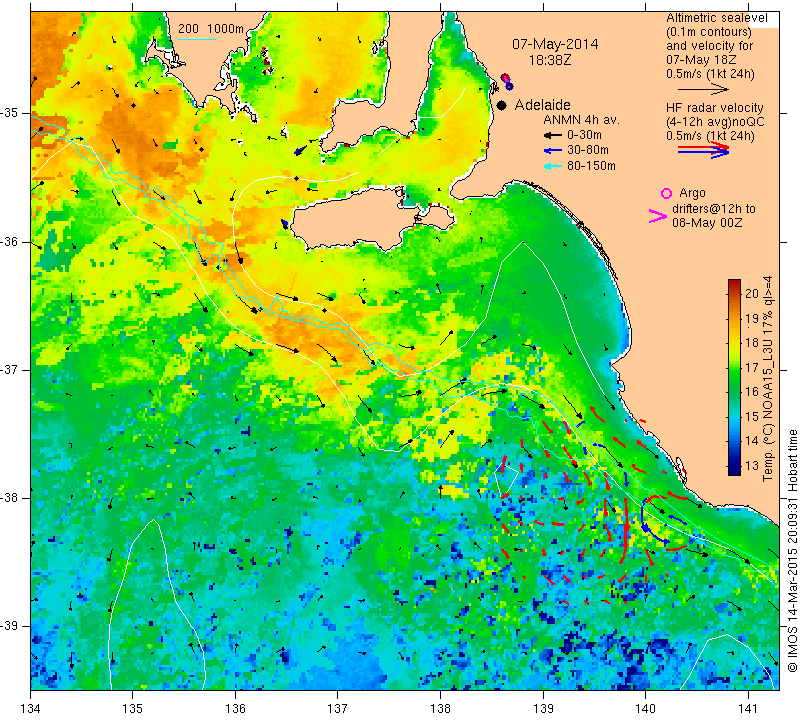Click the '30-80m' depth label
Screen dimensions: 800x720
[x=588, y=150]
